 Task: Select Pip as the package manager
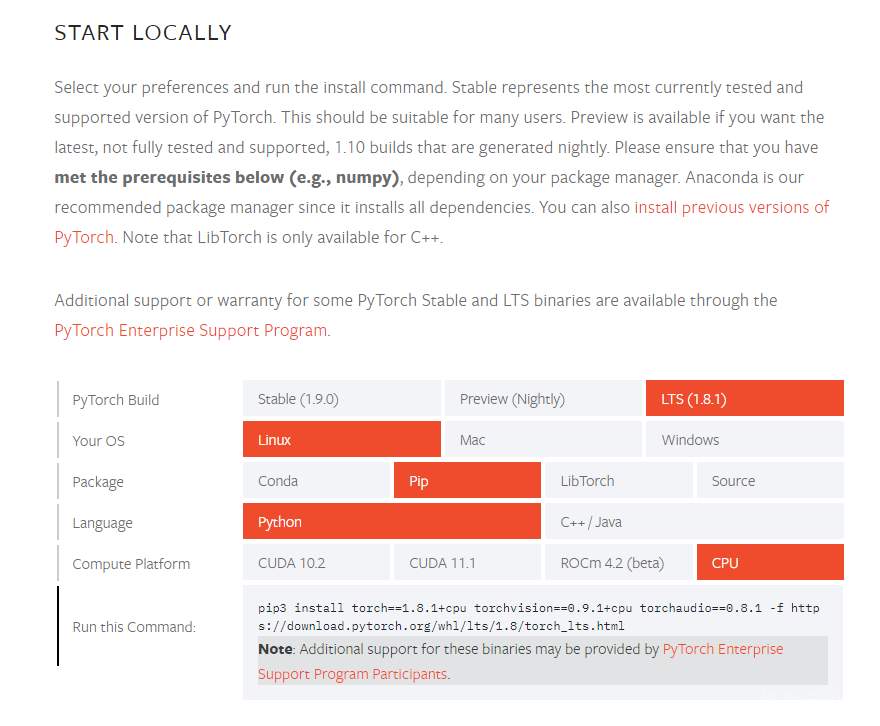click(x=467, y=481)
